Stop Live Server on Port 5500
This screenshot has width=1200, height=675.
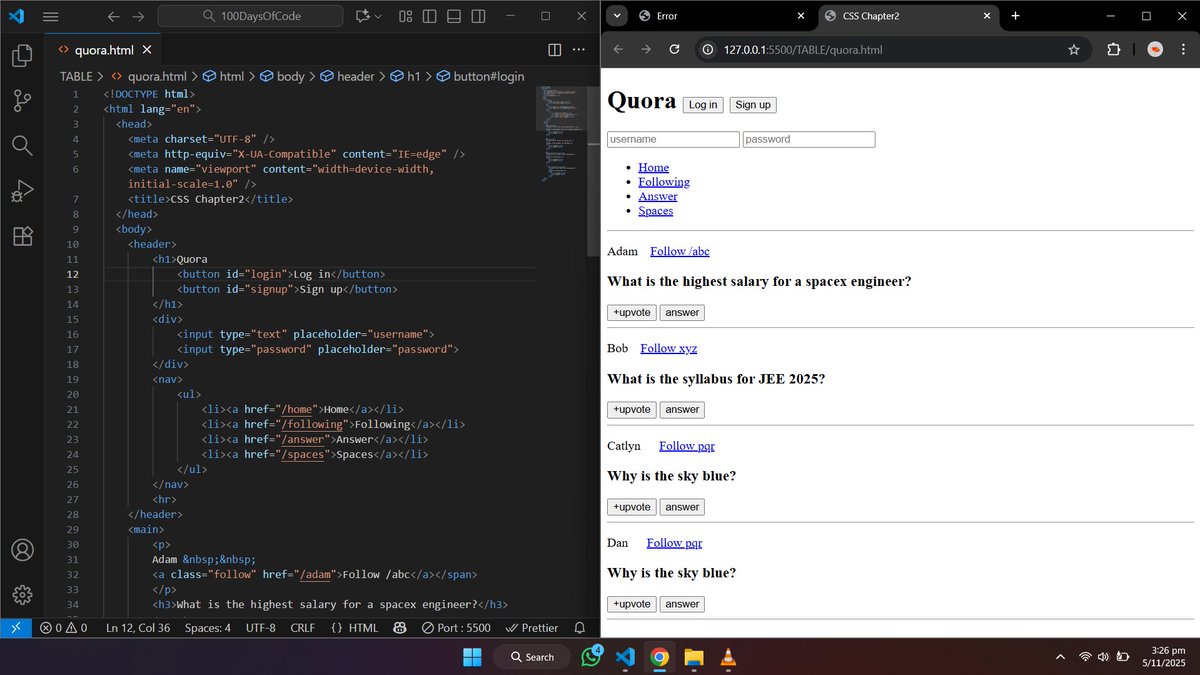pos(456,628)
